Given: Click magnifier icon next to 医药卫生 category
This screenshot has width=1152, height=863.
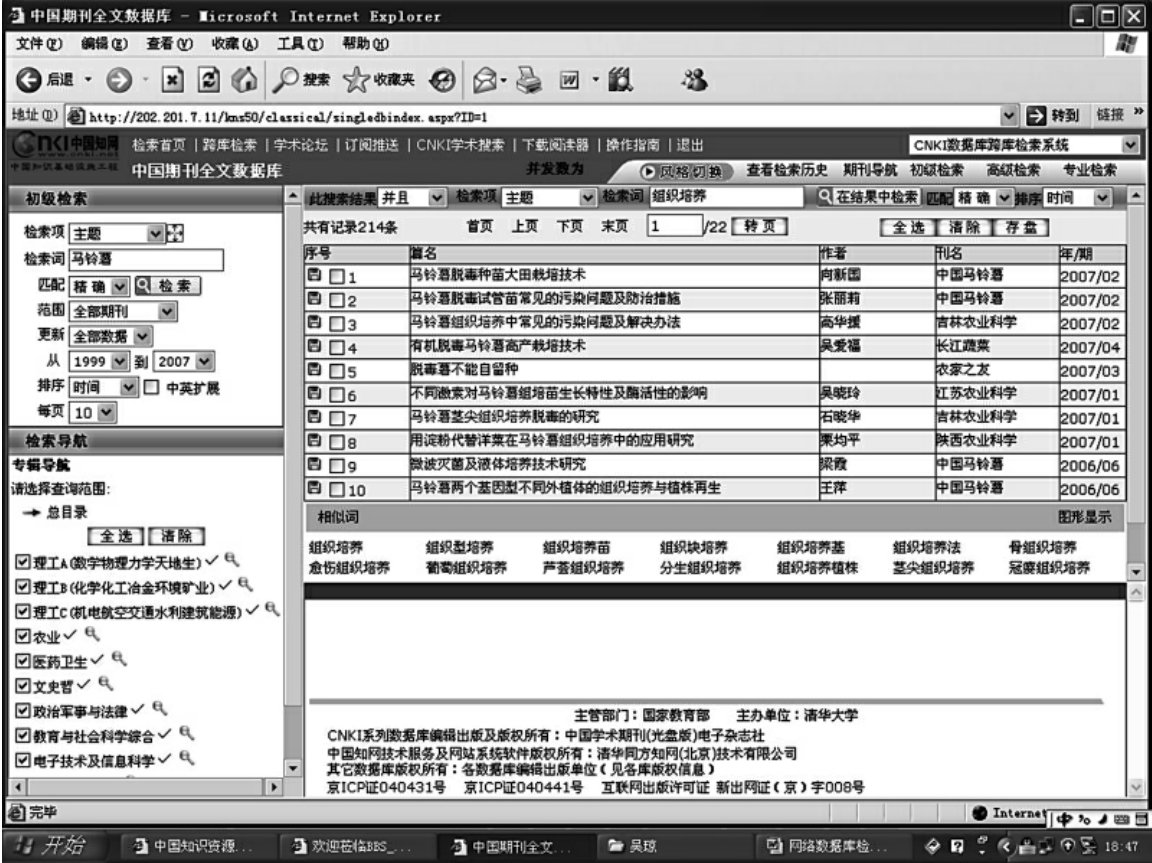Looking at the screenshot, I should click(119, 659).
